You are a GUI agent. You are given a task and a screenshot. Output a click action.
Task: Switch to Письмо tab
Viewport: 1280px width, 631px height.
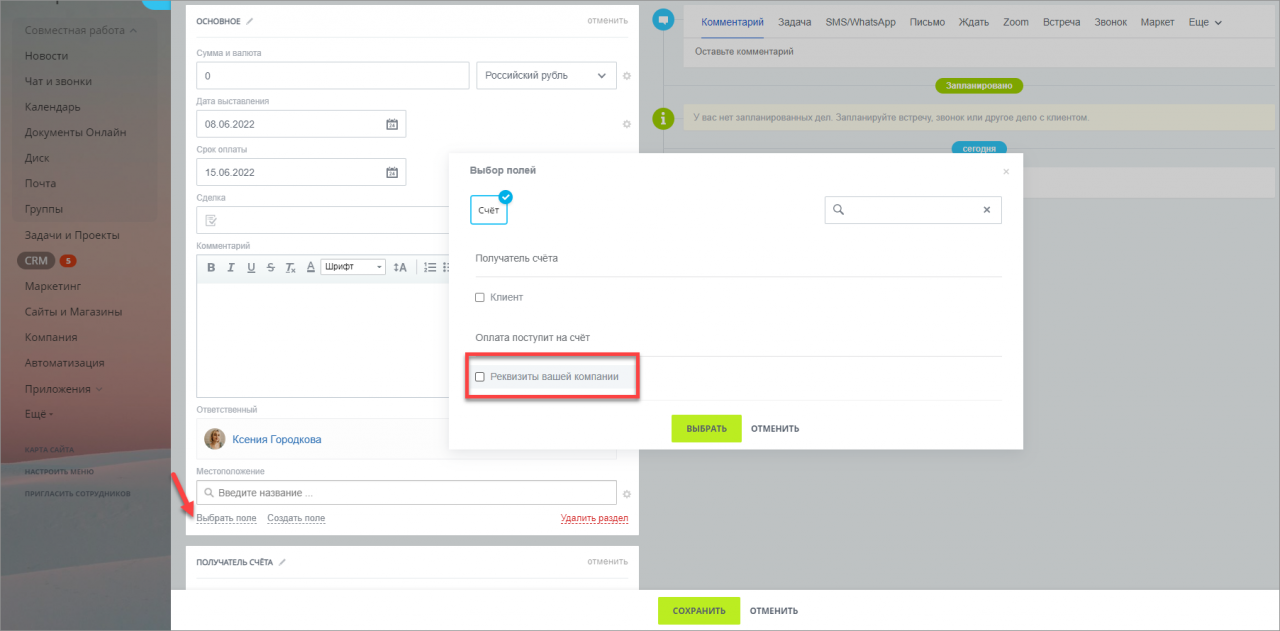point(927,22)
